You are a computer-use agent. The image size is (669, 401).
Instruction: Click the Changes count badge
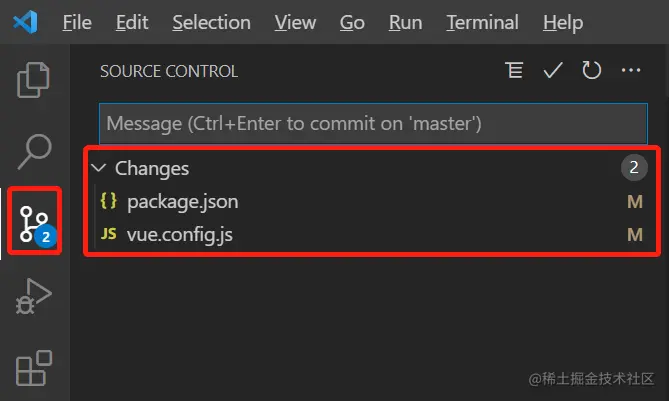pyautogui.click(x=634, y=167)
